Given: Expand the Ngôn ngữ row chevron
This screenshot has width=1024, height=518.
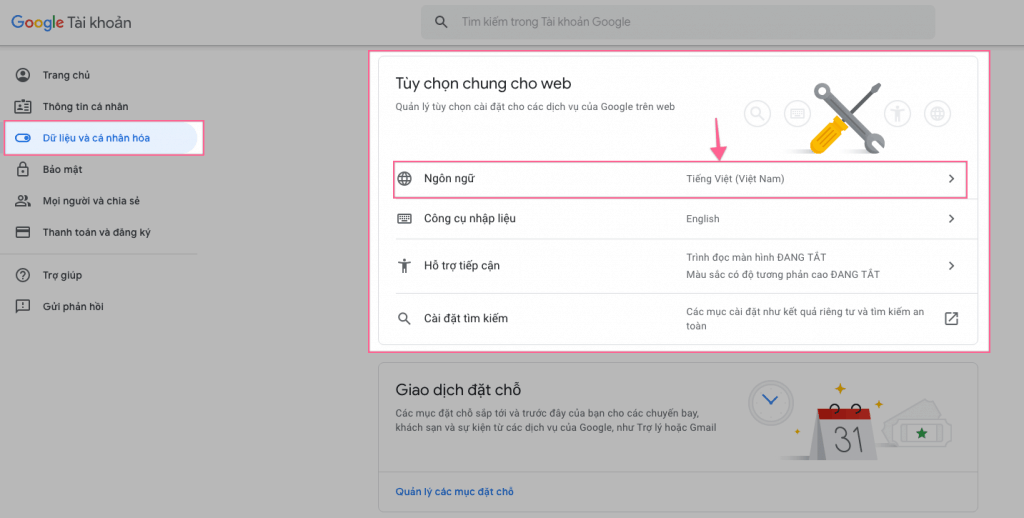Looking at the screenshot, I should click(x=951, y=179).
